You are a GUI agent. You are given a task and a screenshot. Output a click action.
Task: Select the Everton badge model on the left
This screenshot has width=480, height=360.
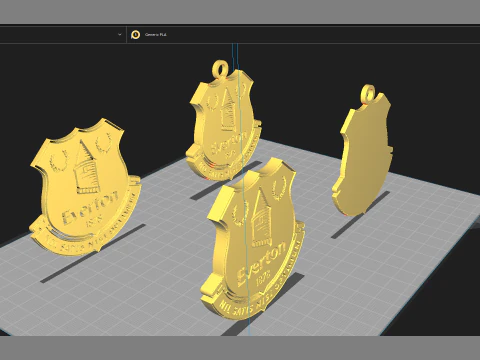(x=85, y=187)
